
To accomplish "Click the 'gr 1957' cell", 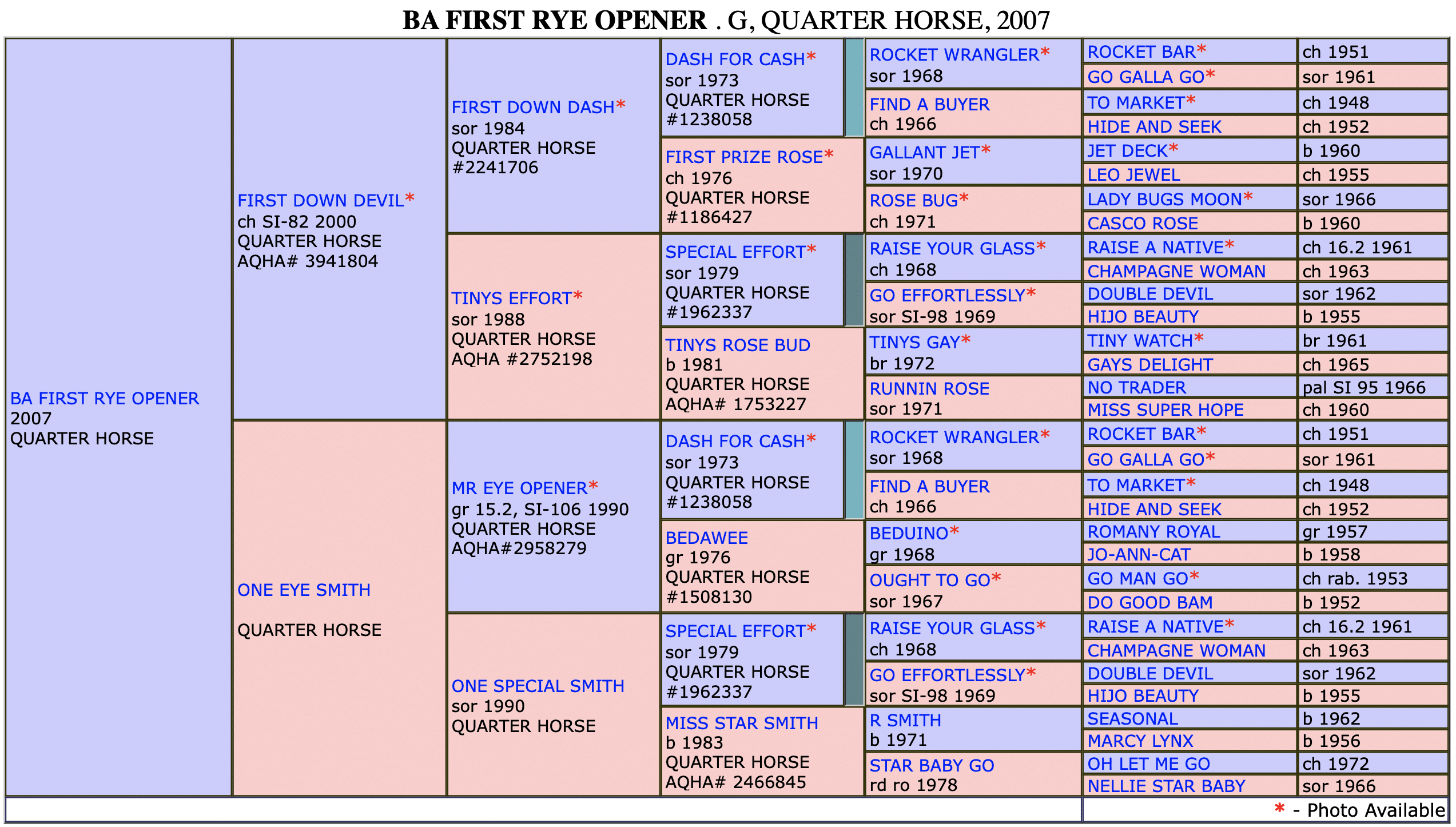I will click(1373, 531).
